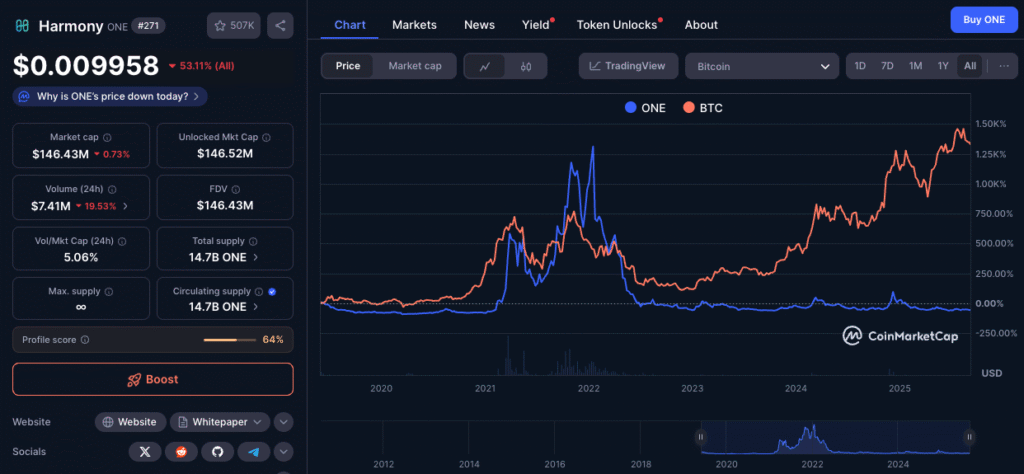Add Harmony to watchlist with star button
The image size is (1024, 474).
234,26
